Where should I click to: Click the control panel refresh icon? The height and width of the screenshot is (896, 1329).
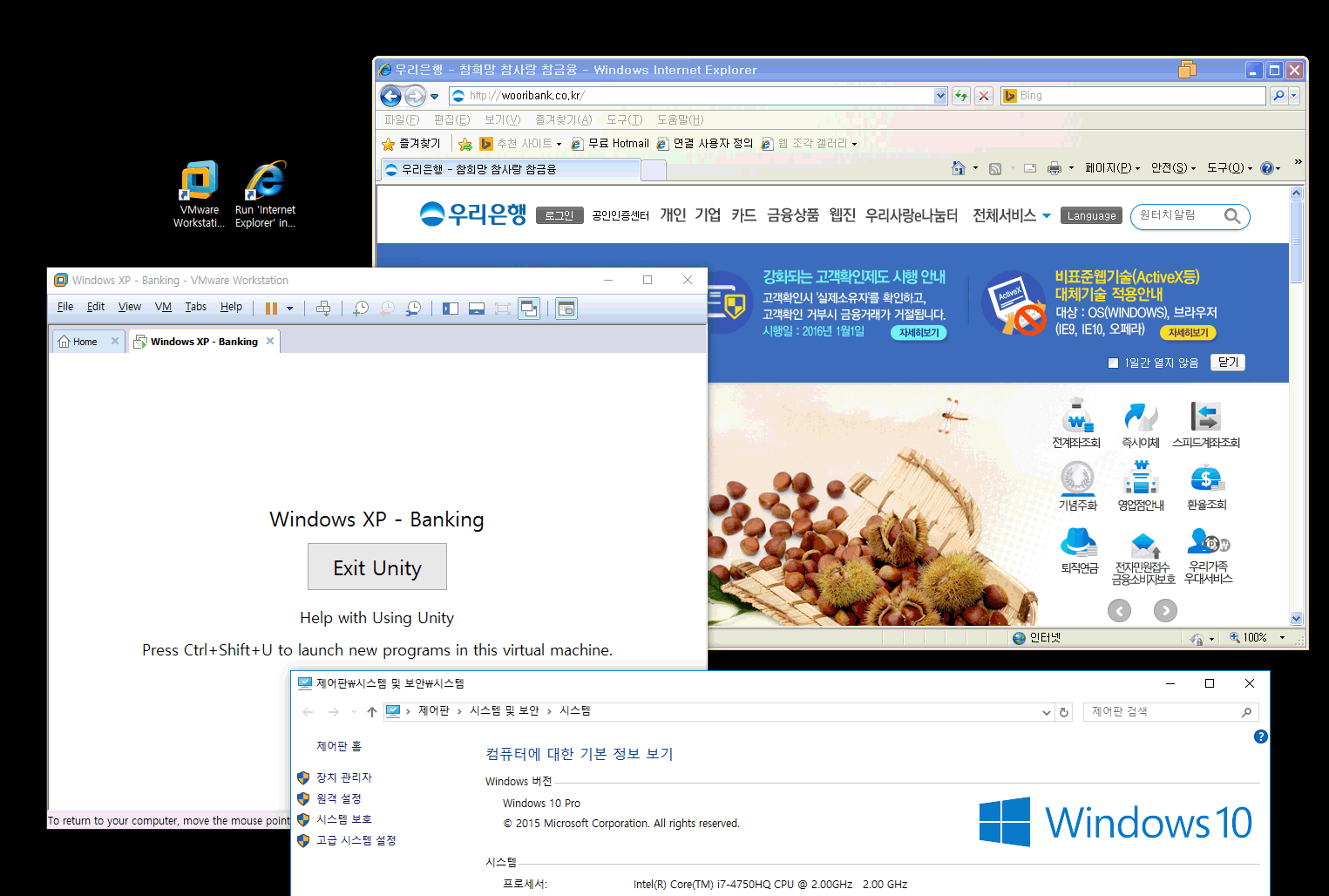click(x=1064, y=712)
